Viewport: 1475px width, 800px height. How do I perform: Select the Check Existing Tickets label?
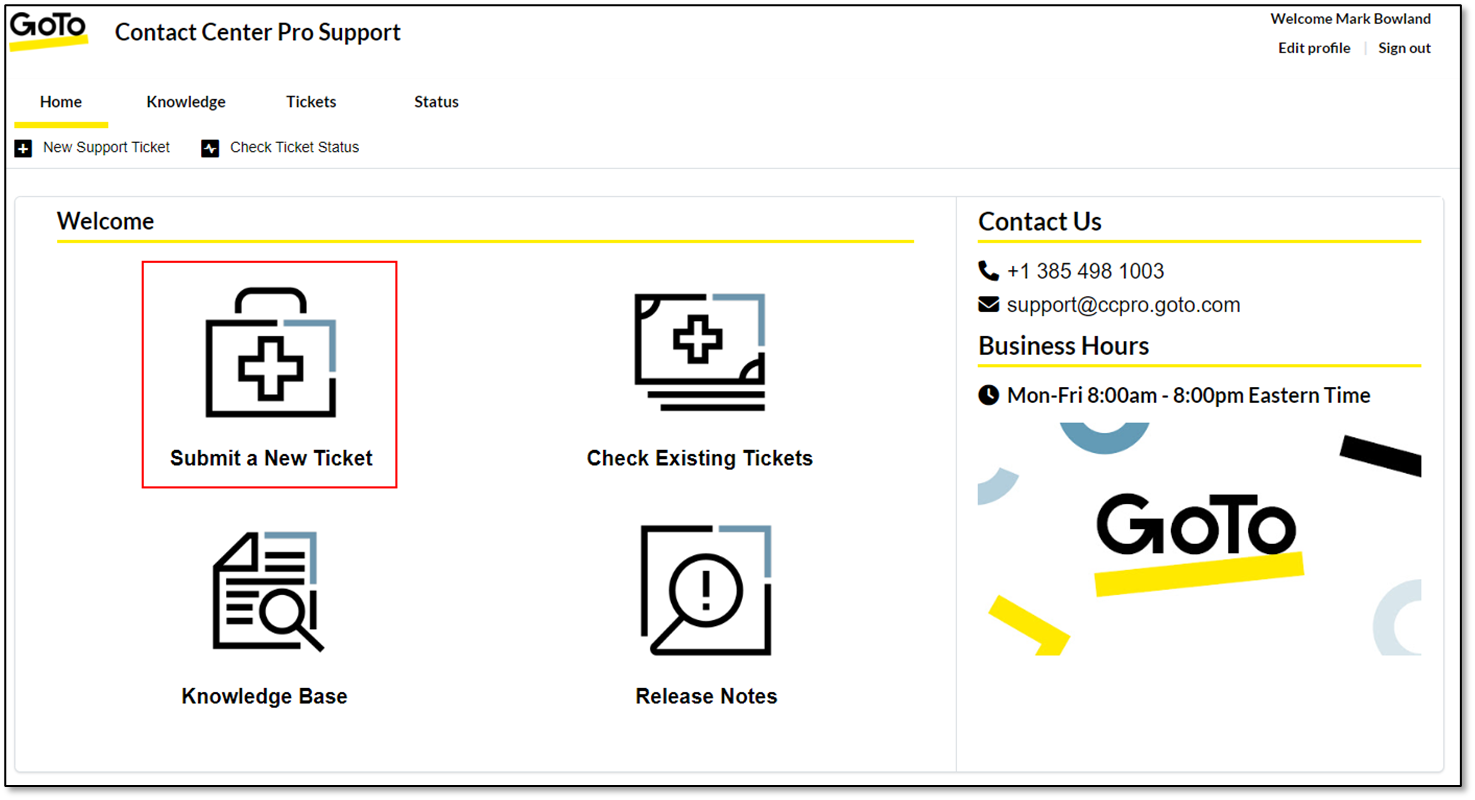click(700, 458)
